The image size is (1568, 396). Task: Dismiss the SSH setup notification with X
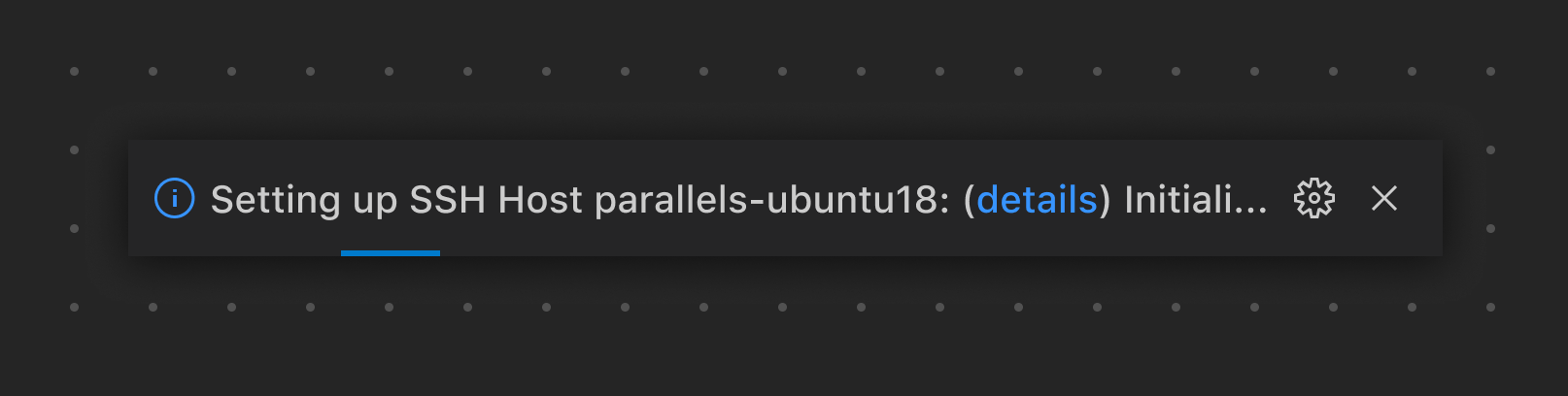pos(1384,199)
